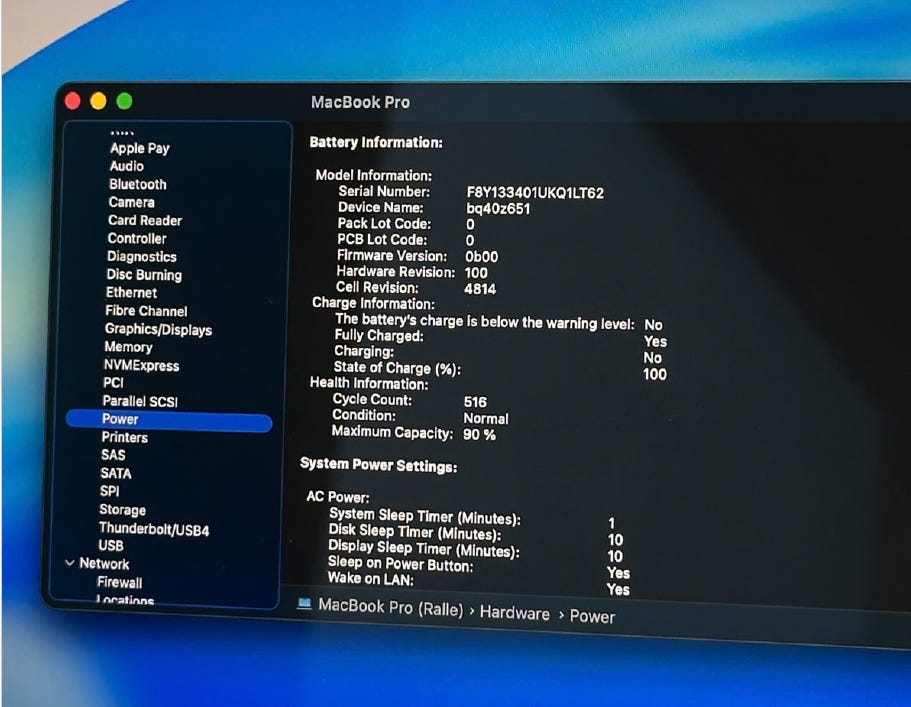Open NVMExpress sidebar item
The height and width of the screenshot is (707, 911).
click(141, 365)
